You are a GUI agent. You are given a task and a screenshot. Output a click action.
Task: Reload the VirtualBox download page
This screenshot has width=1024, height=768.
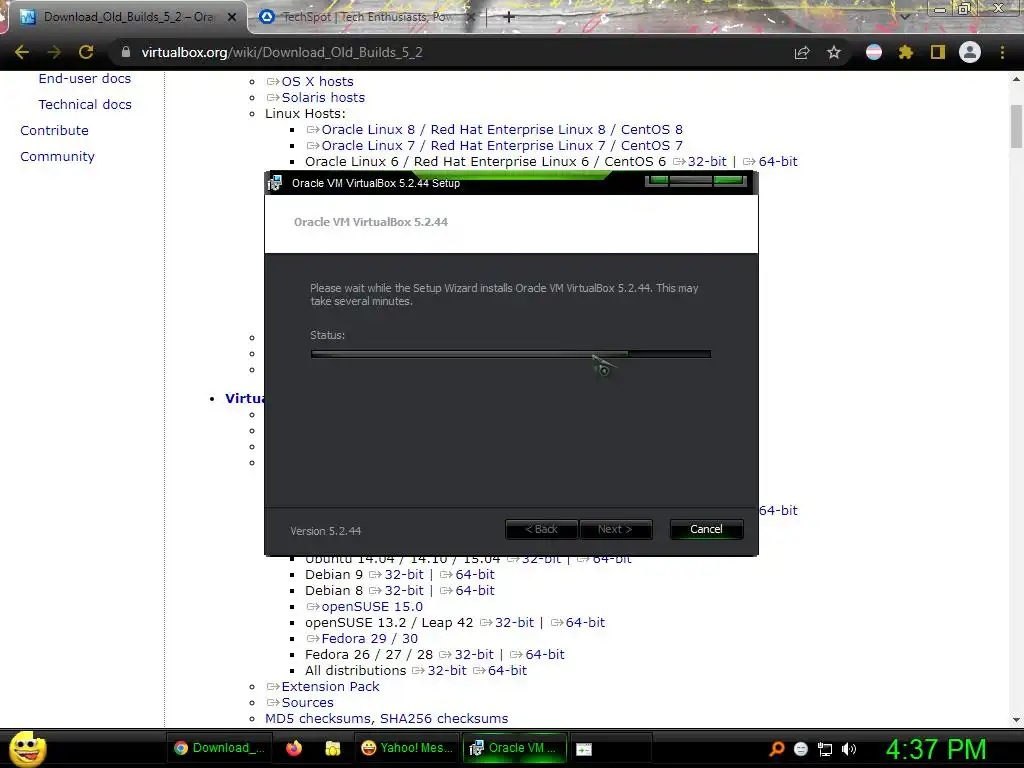click(86, 52)
